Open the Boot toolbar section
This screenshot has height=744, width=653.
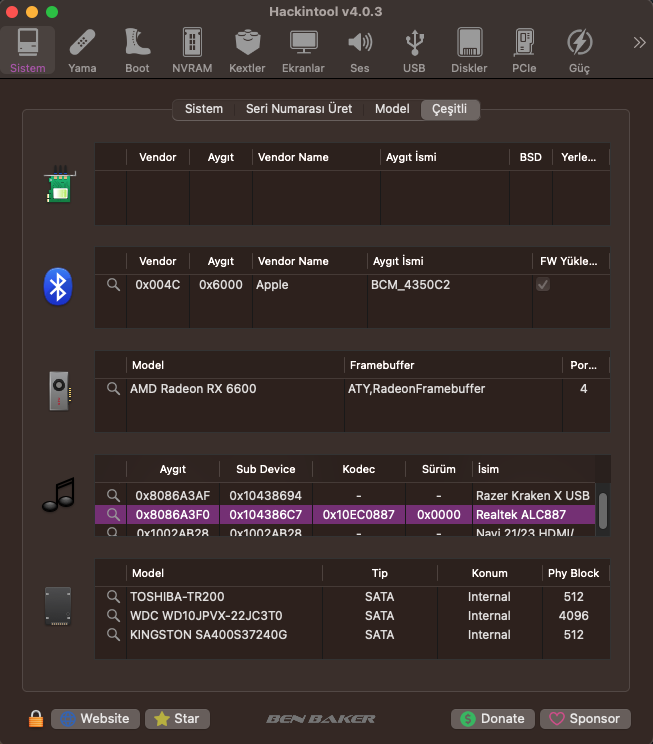137,51
